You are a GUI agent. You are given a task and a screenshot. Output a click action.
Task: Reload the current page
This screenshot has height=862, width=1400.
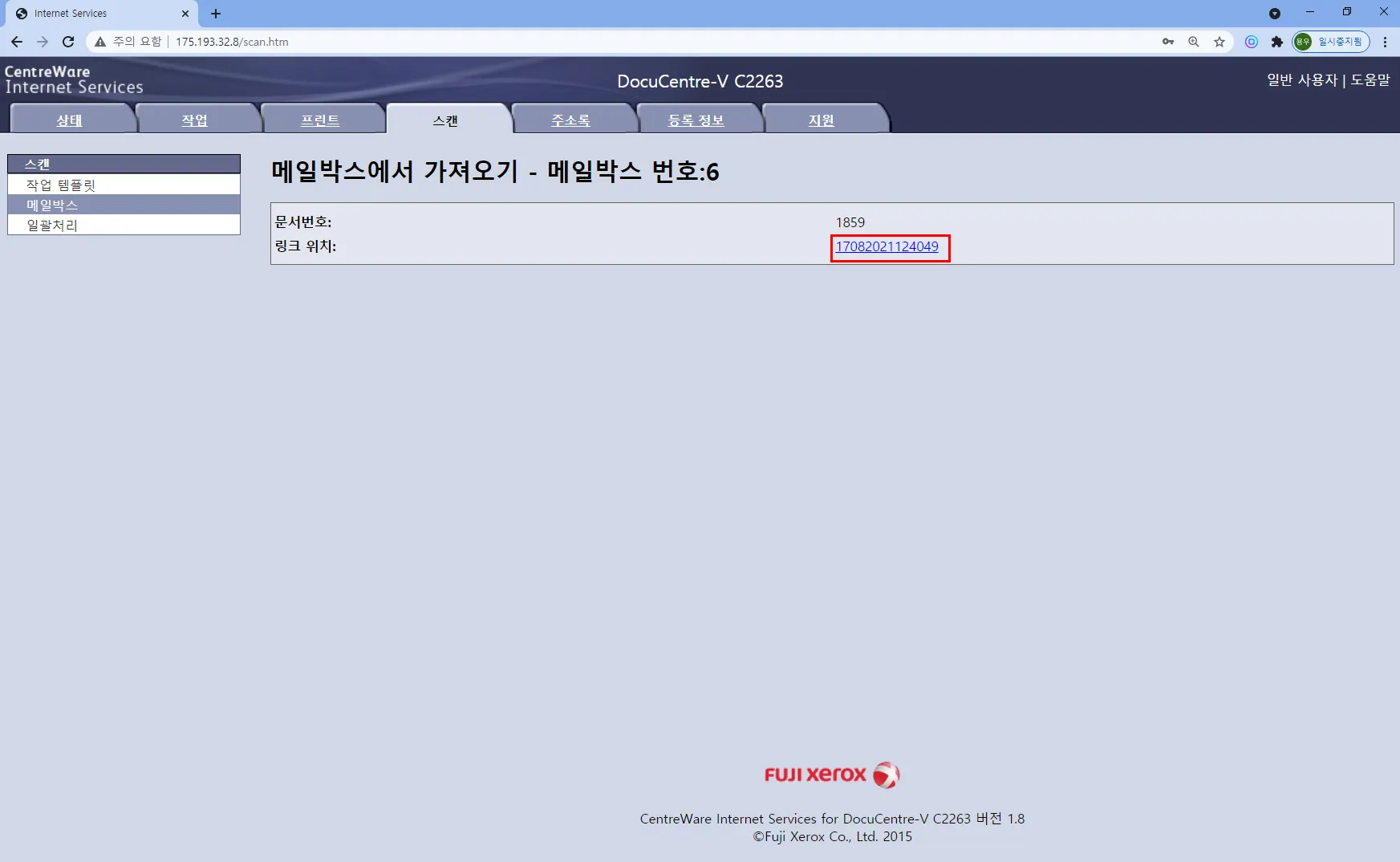pos(68,42)
